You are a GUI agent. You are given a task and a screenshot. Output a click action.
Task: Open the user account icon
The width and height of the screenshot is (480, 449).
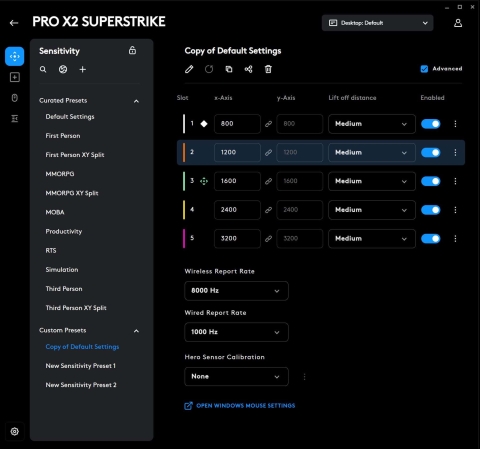458,23
